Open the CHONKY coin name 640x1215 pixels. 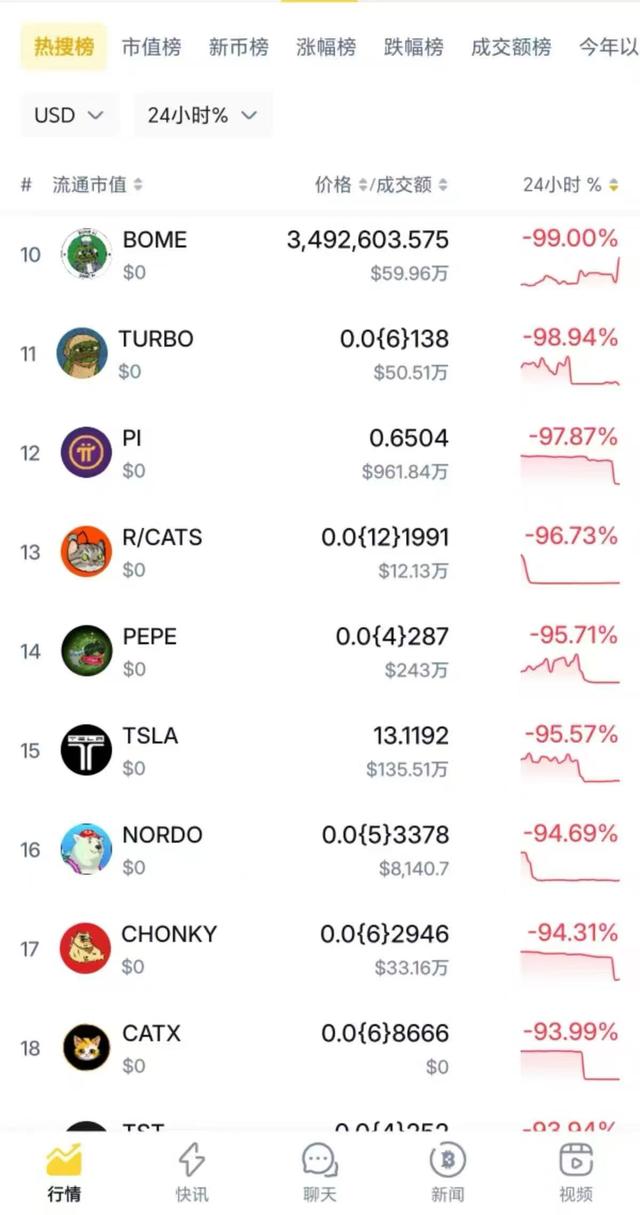169,934
